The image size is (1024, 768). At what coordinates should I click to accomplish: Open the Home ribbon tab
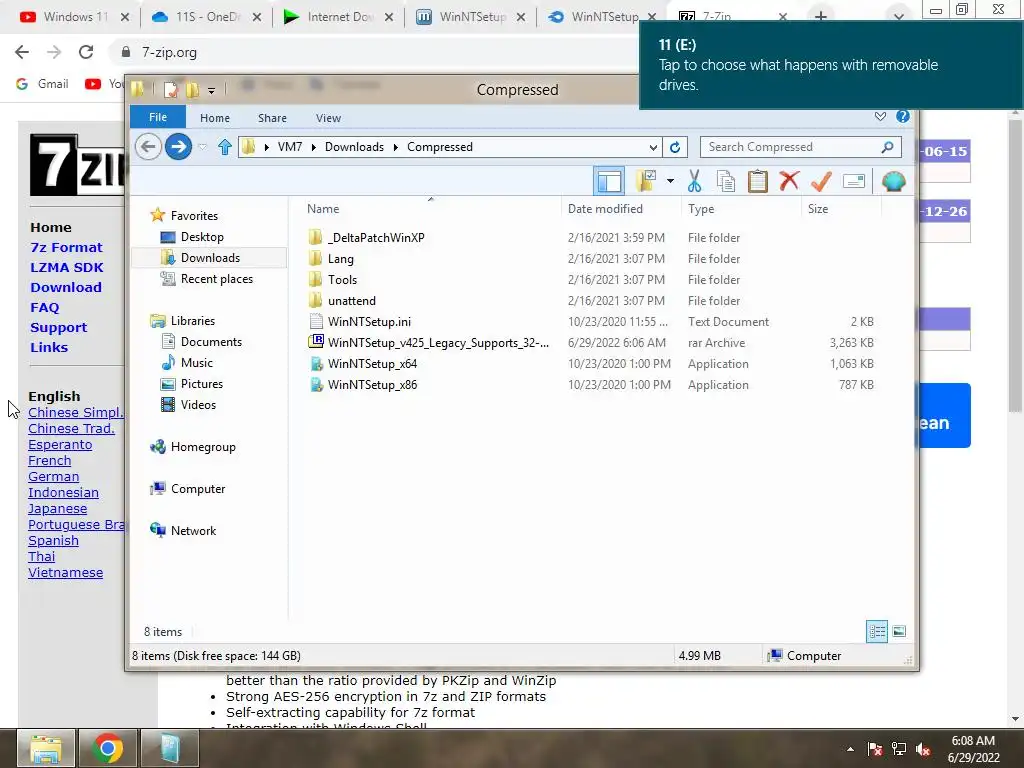215,118
